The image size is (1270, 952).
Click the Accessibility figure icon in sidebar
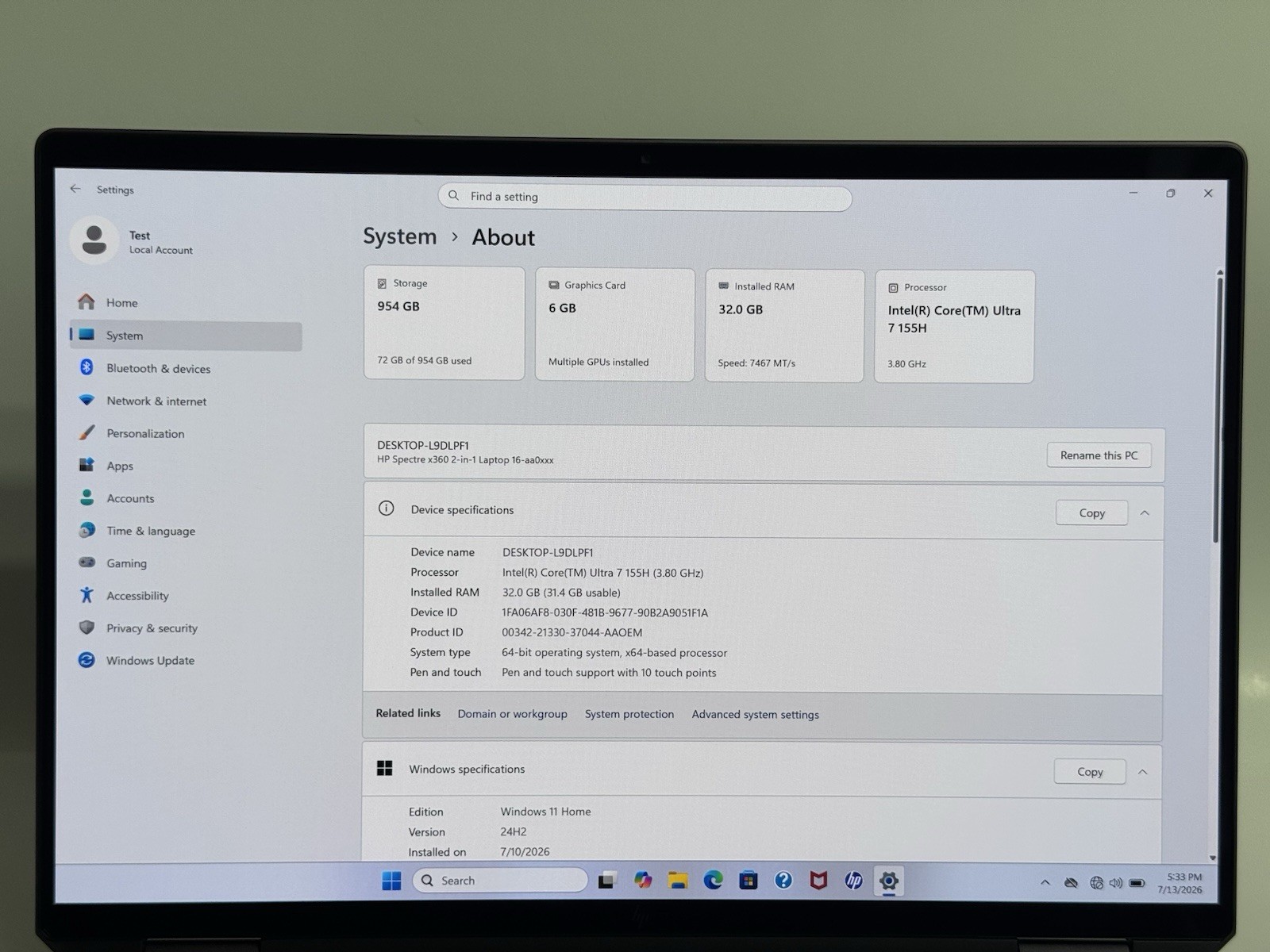pyautogui.click(x=87, y=595)
